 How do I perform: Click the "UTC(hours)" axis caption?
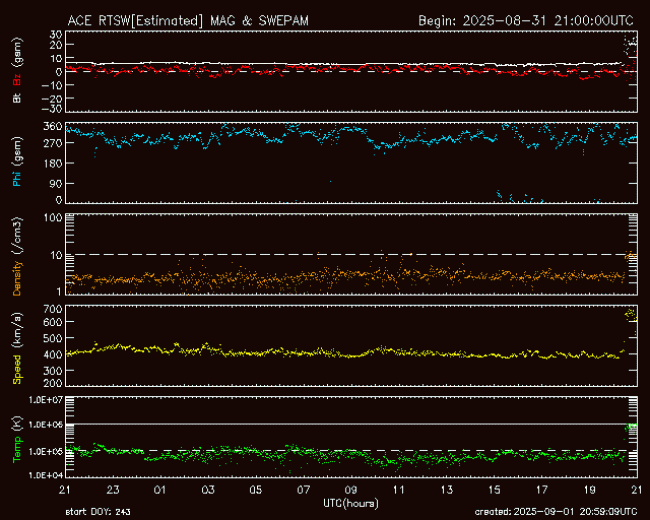(x=351, y=503)
